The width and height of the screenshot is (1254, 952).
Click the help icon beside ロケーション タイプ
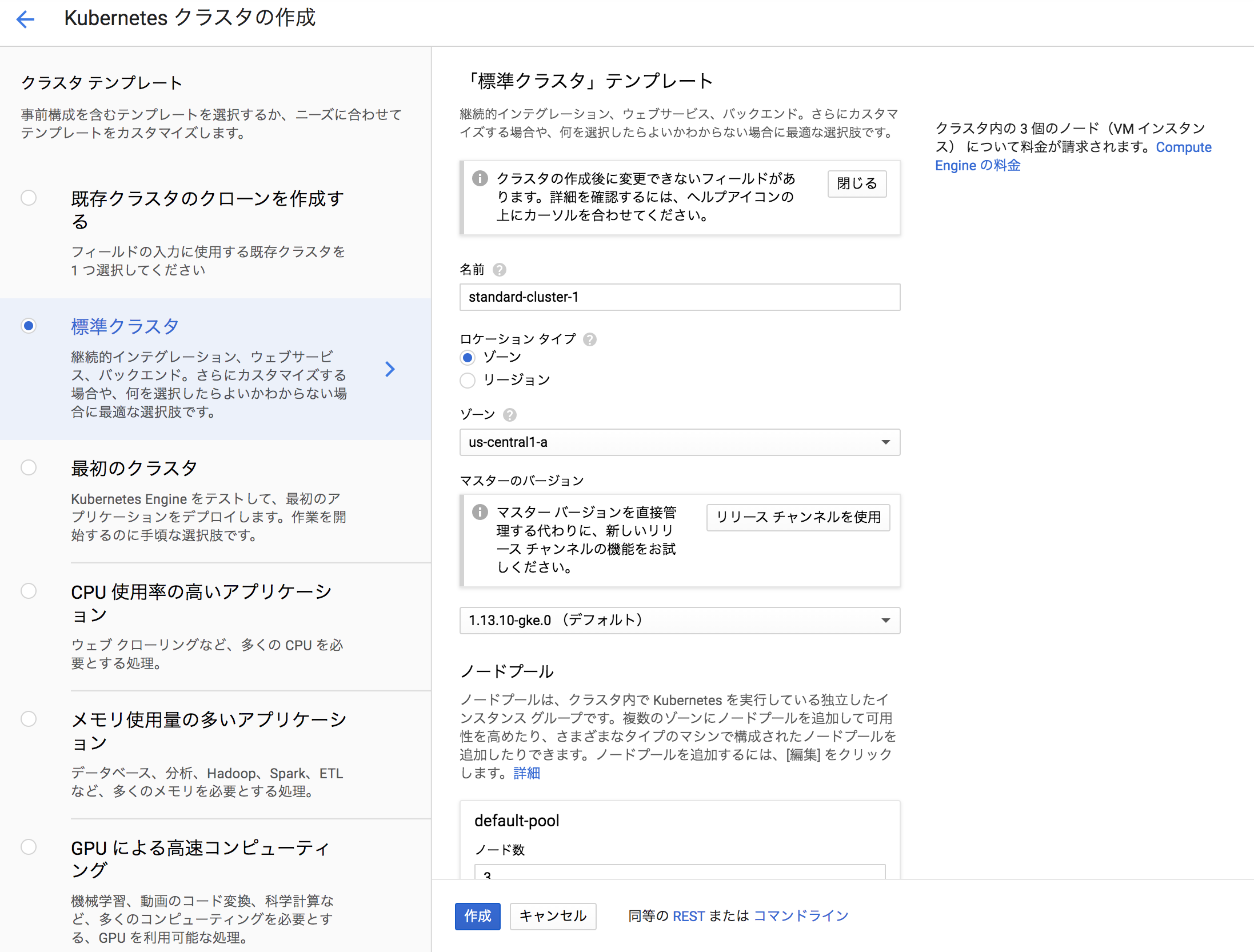tap(589, 339)
